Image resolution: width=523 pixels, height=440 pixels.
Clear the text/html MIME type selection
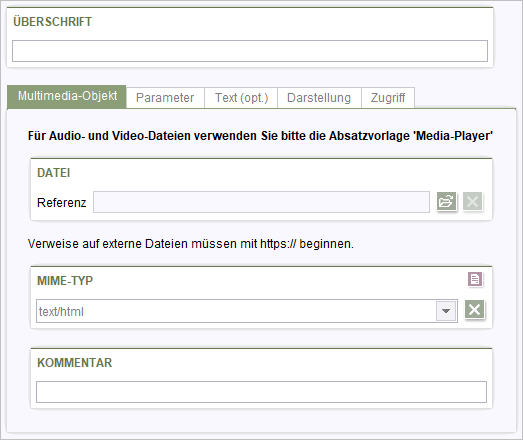click(x=475, y=310)
